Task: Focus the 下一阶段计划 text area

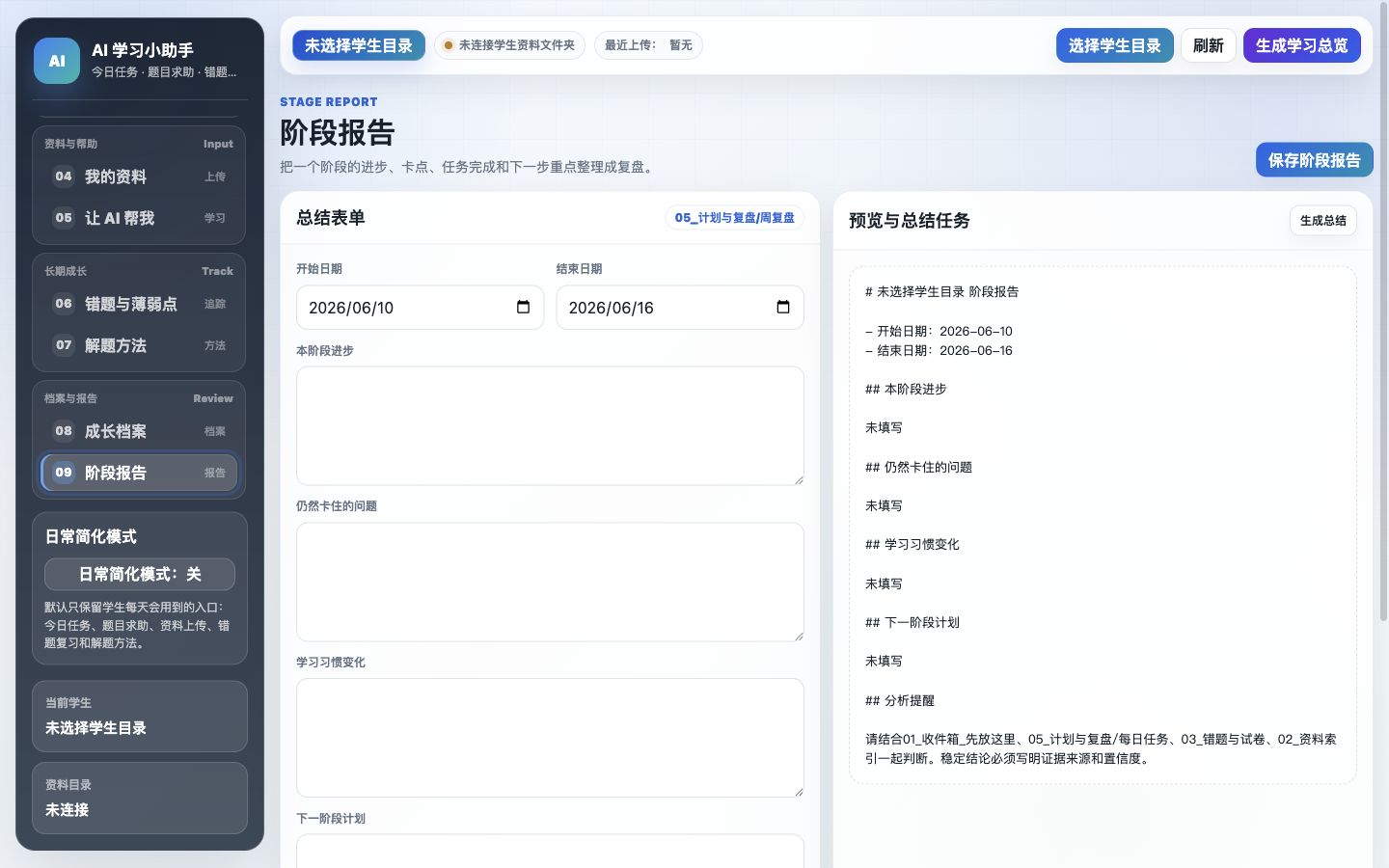Action: (x=550, y=851)
